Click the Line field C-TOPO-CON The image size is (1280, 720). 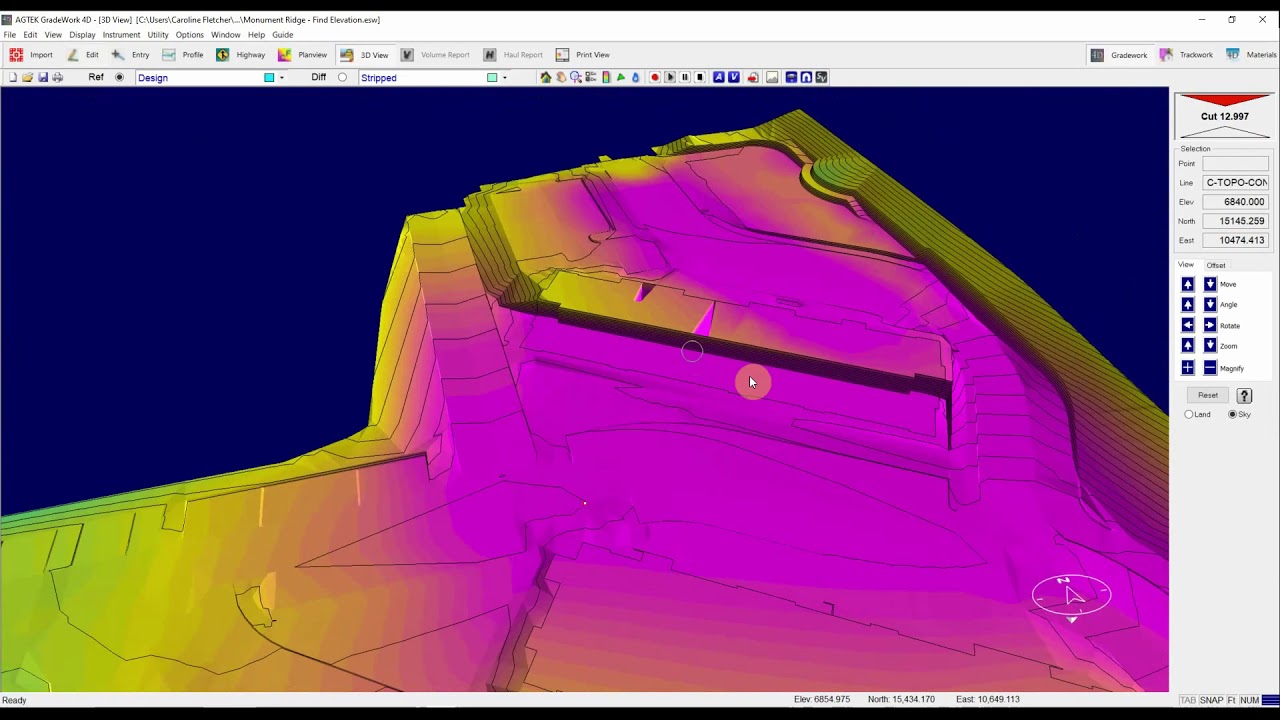(x=1235, y=183)
